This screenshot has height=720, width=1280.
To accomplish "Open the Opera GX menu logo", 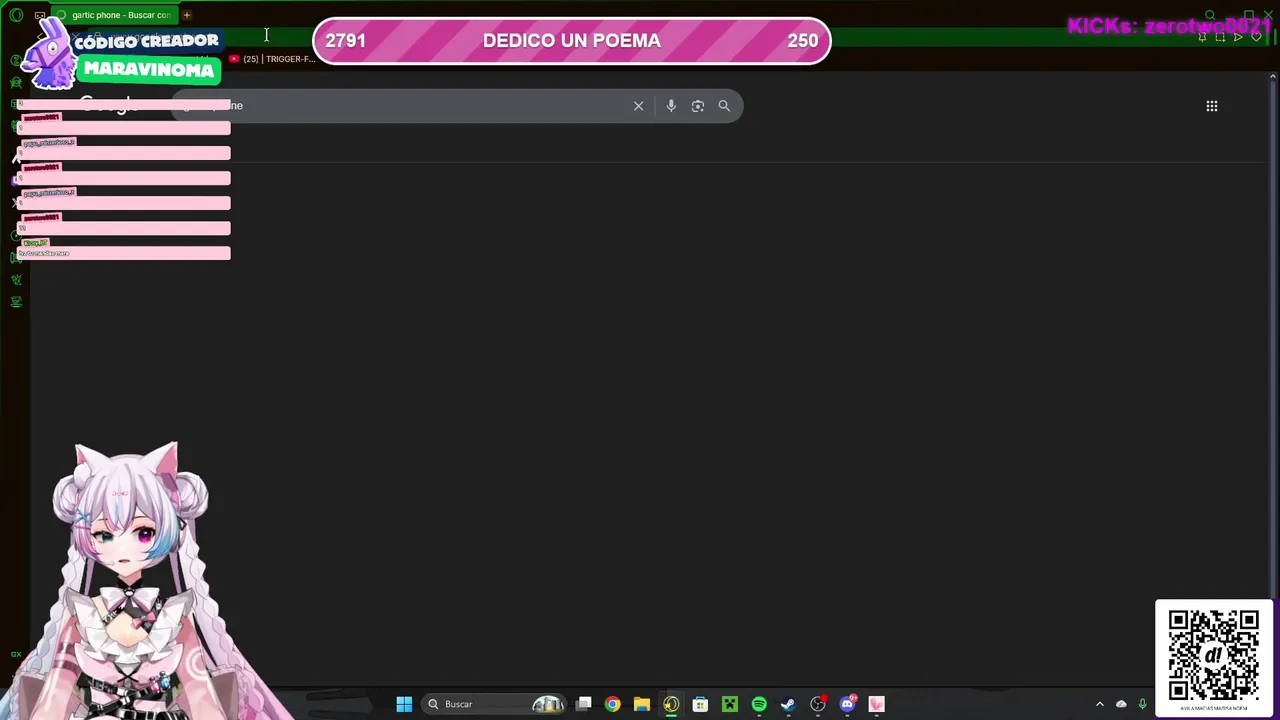I will click(x=16, y=15).
